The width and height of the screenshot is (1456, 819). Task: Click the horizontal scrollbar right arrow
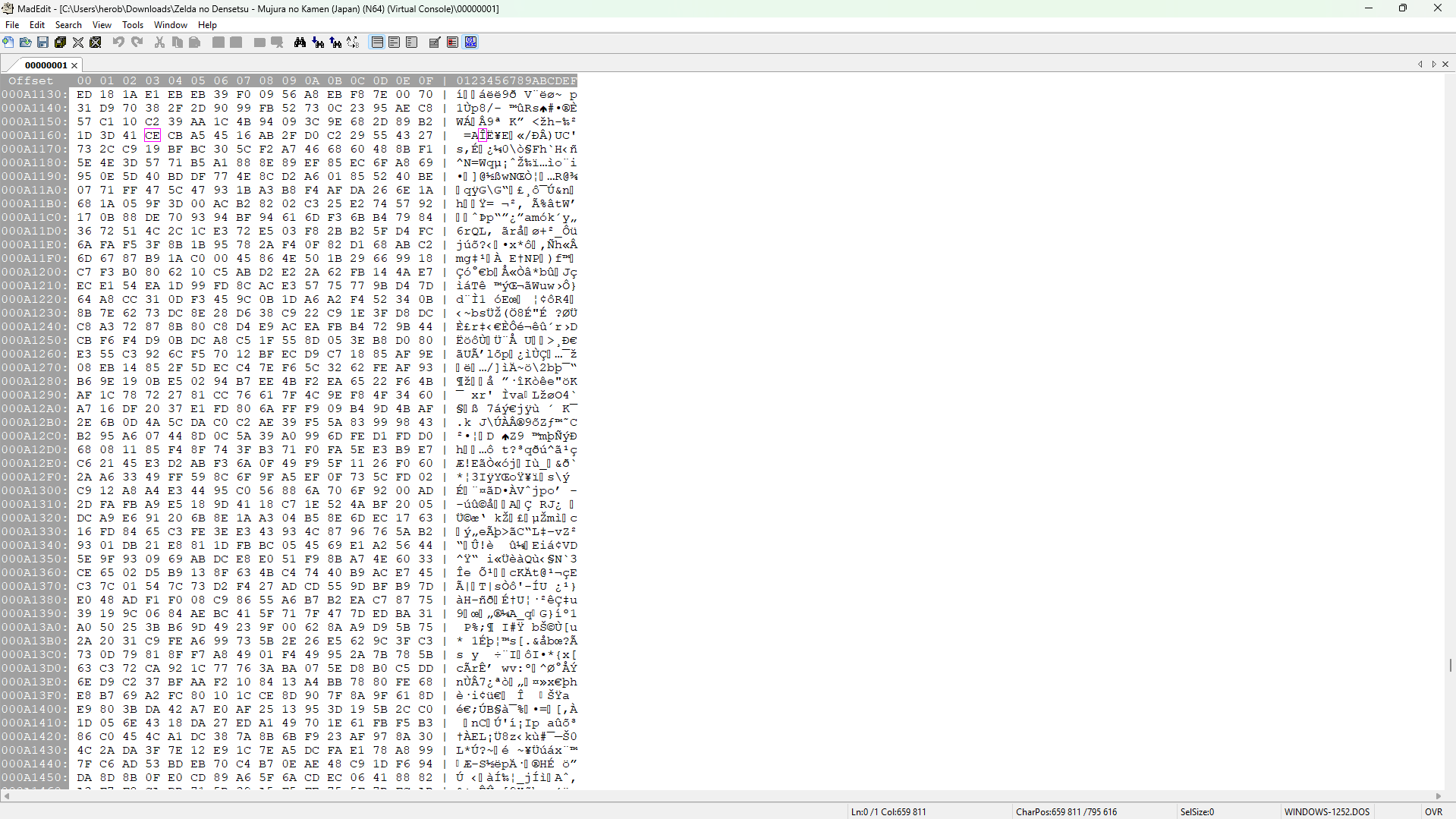click(1439, 796)
